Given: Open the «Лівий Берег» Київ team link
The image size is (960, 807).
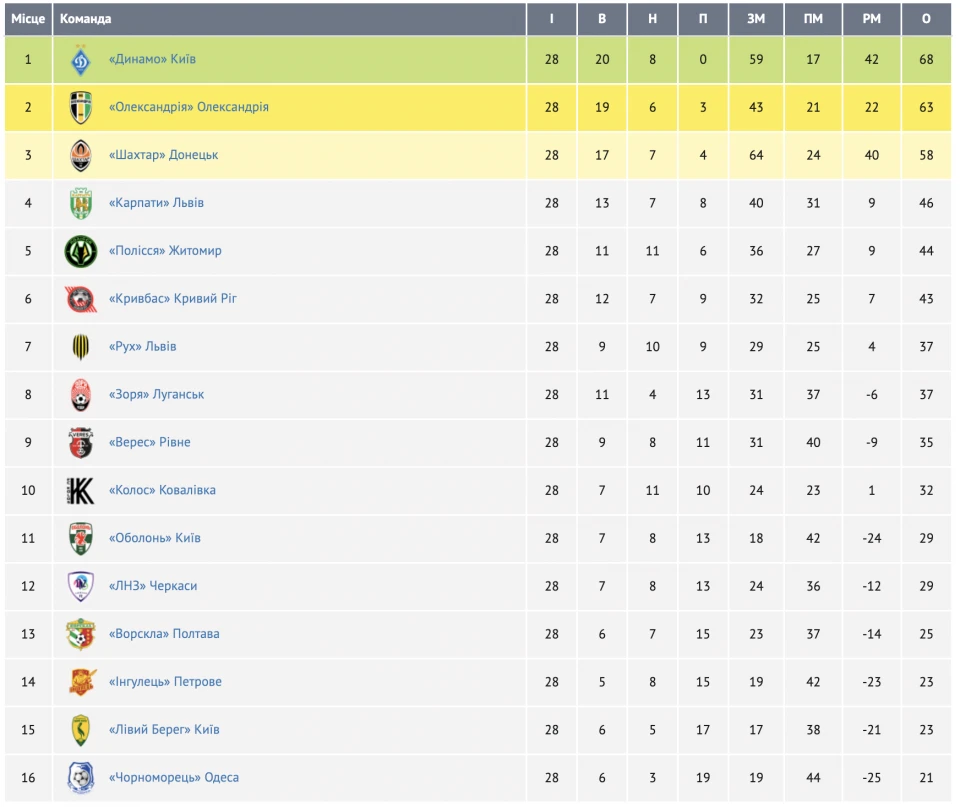Looking at the screenshot, I should (164, 730).
